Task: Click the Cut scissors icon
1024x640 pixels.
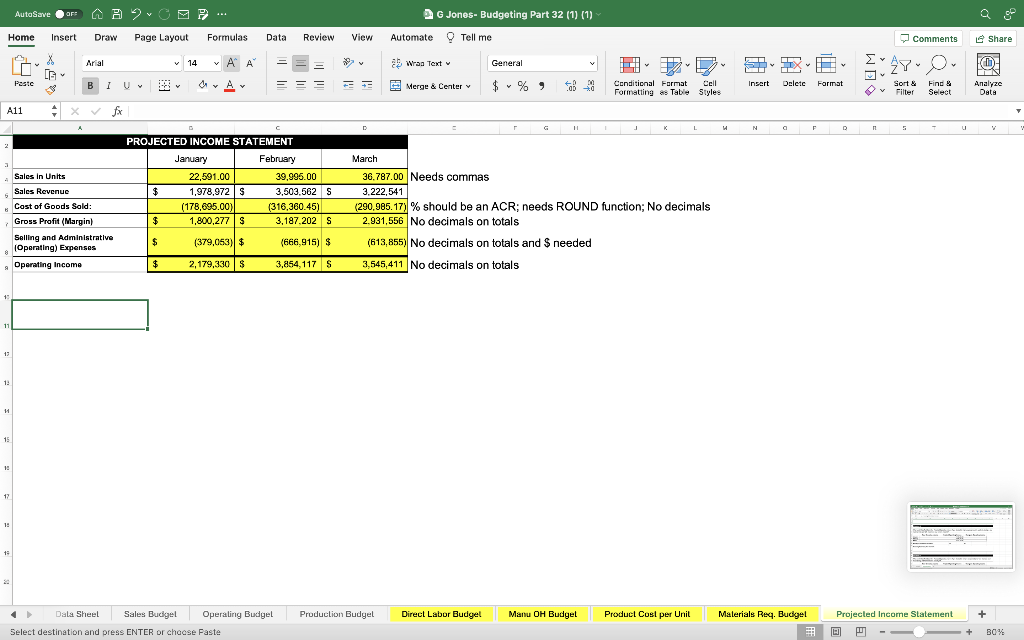Action: click(x=50, y=59)
